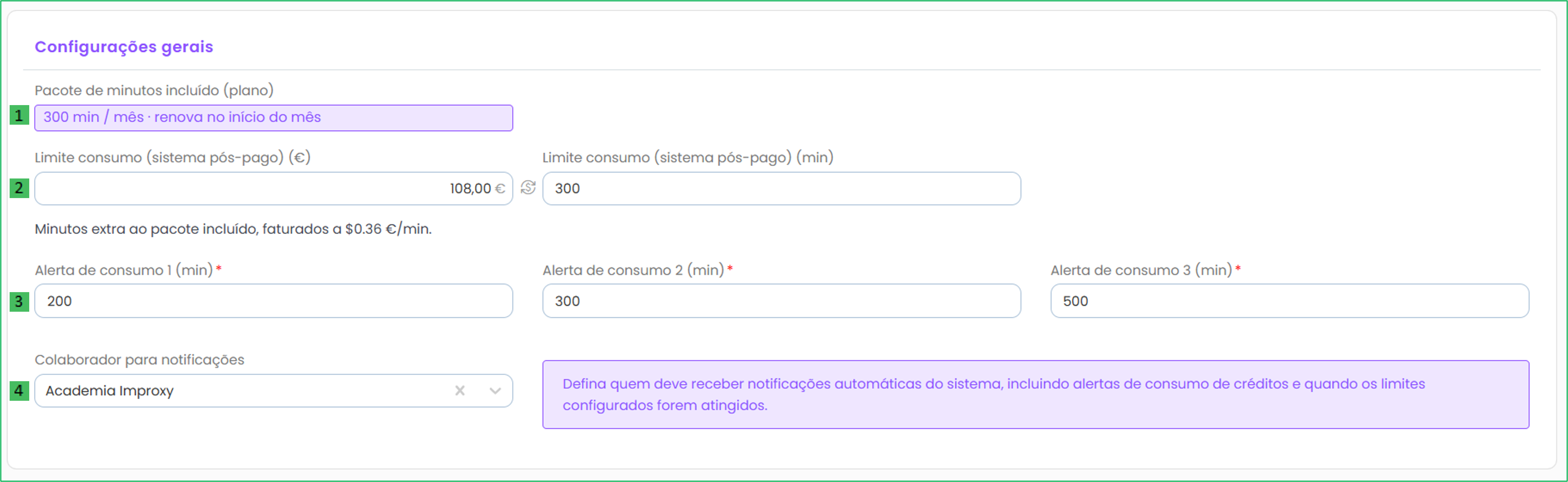Click the euro symbol in limit field
Viewport: 1568px width, 482px height.
click(x=500, y=189)
